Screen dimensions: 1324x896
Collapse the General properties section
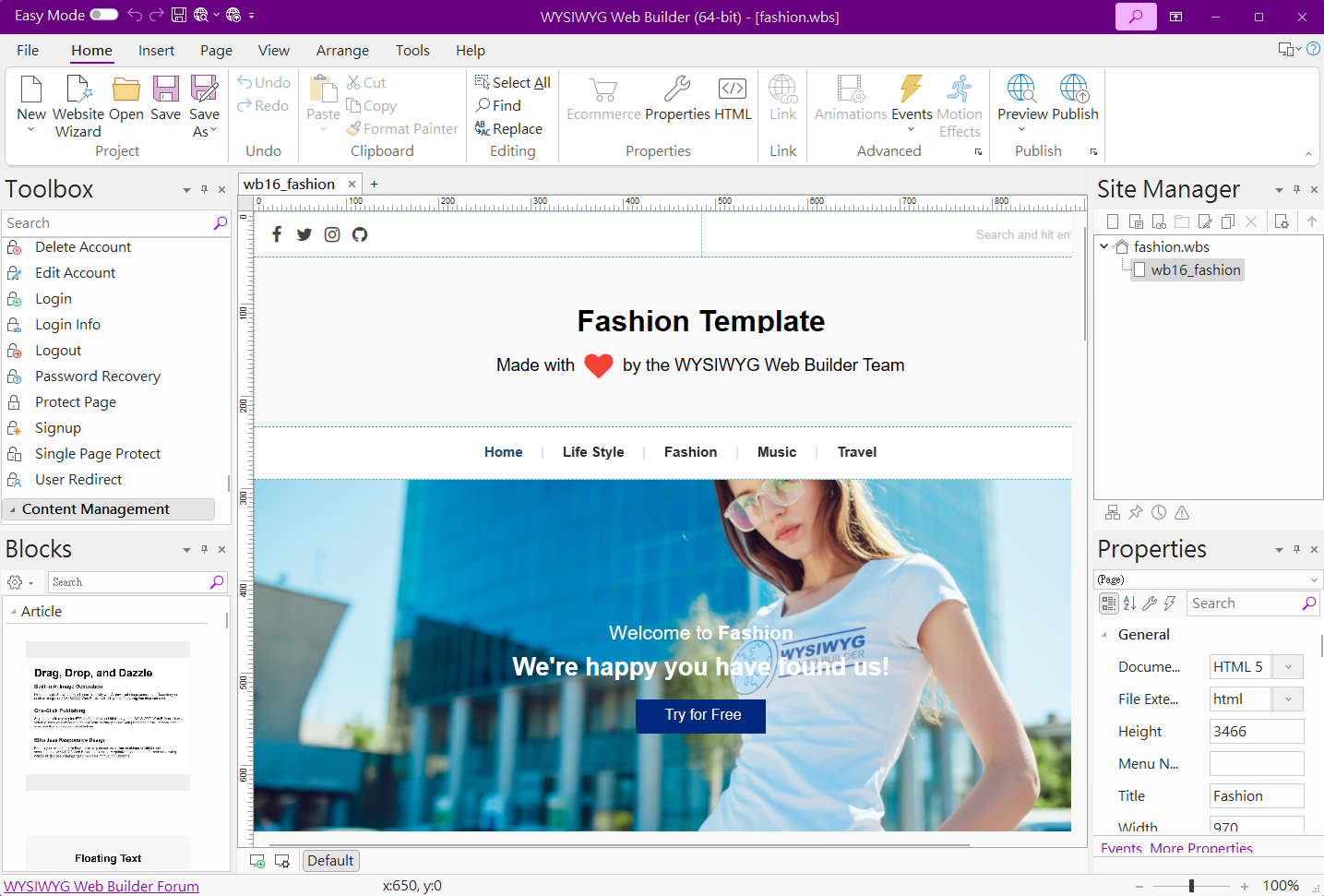[1104, 635]
